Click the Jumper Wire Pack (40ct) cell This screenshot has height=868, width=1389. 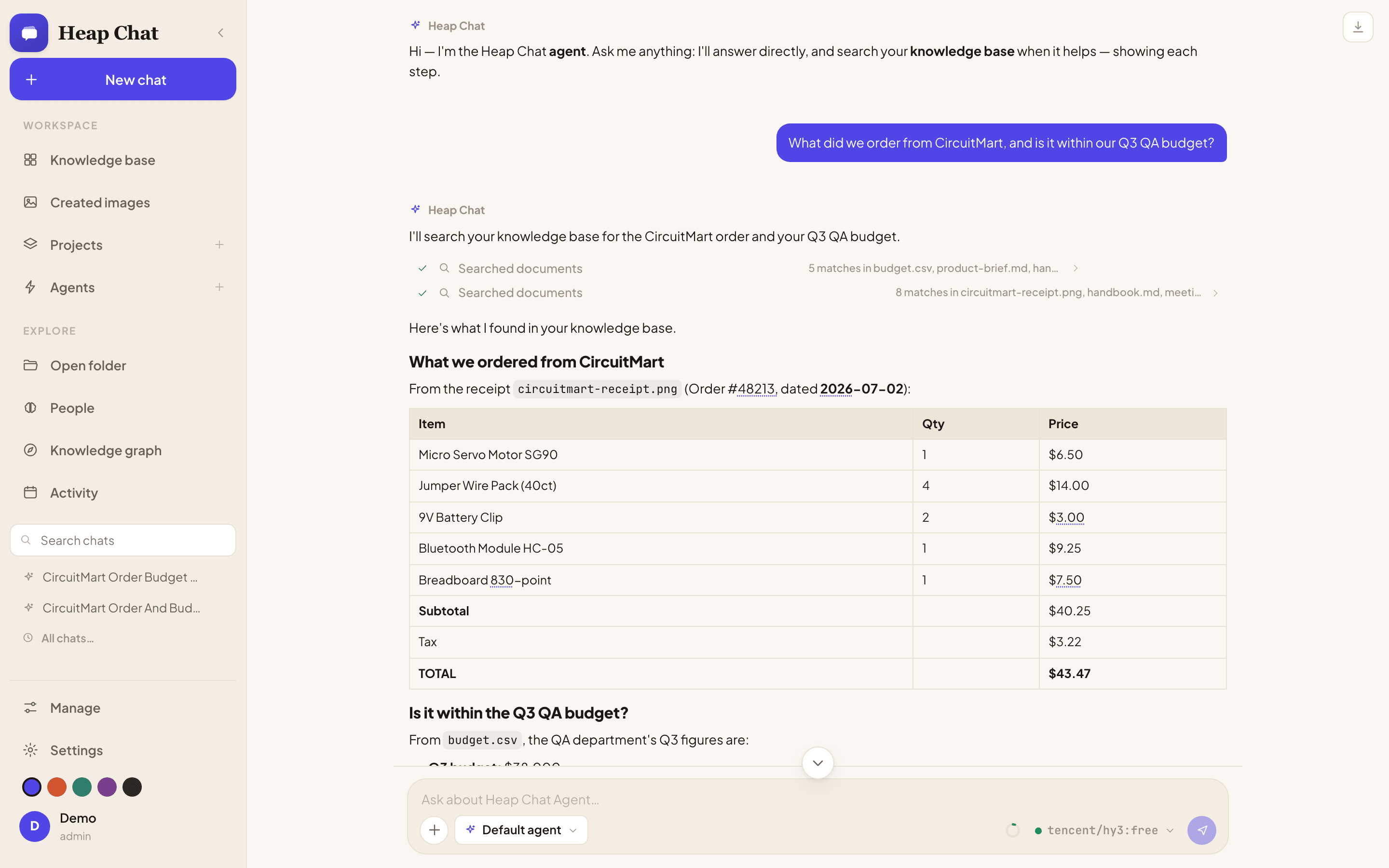tap(661, 486)
